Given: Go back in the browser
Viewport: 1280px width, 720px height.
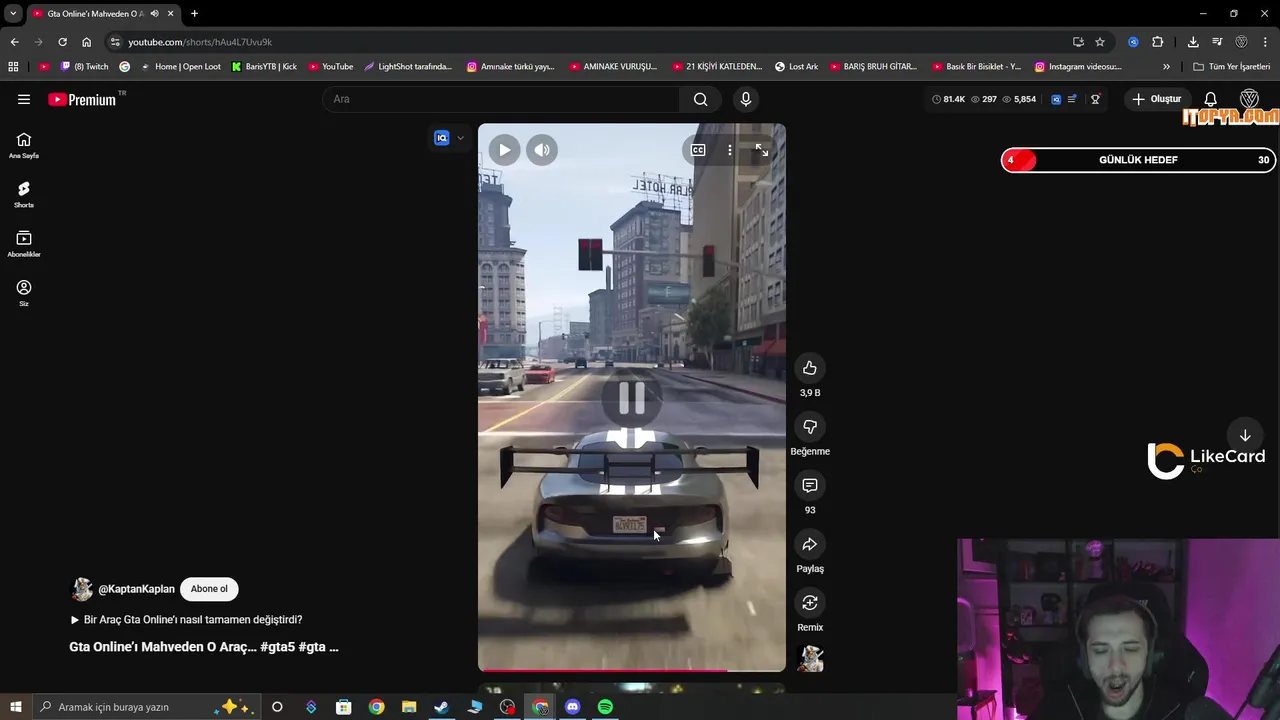Looking at the screenshot, I should (14, 42).
